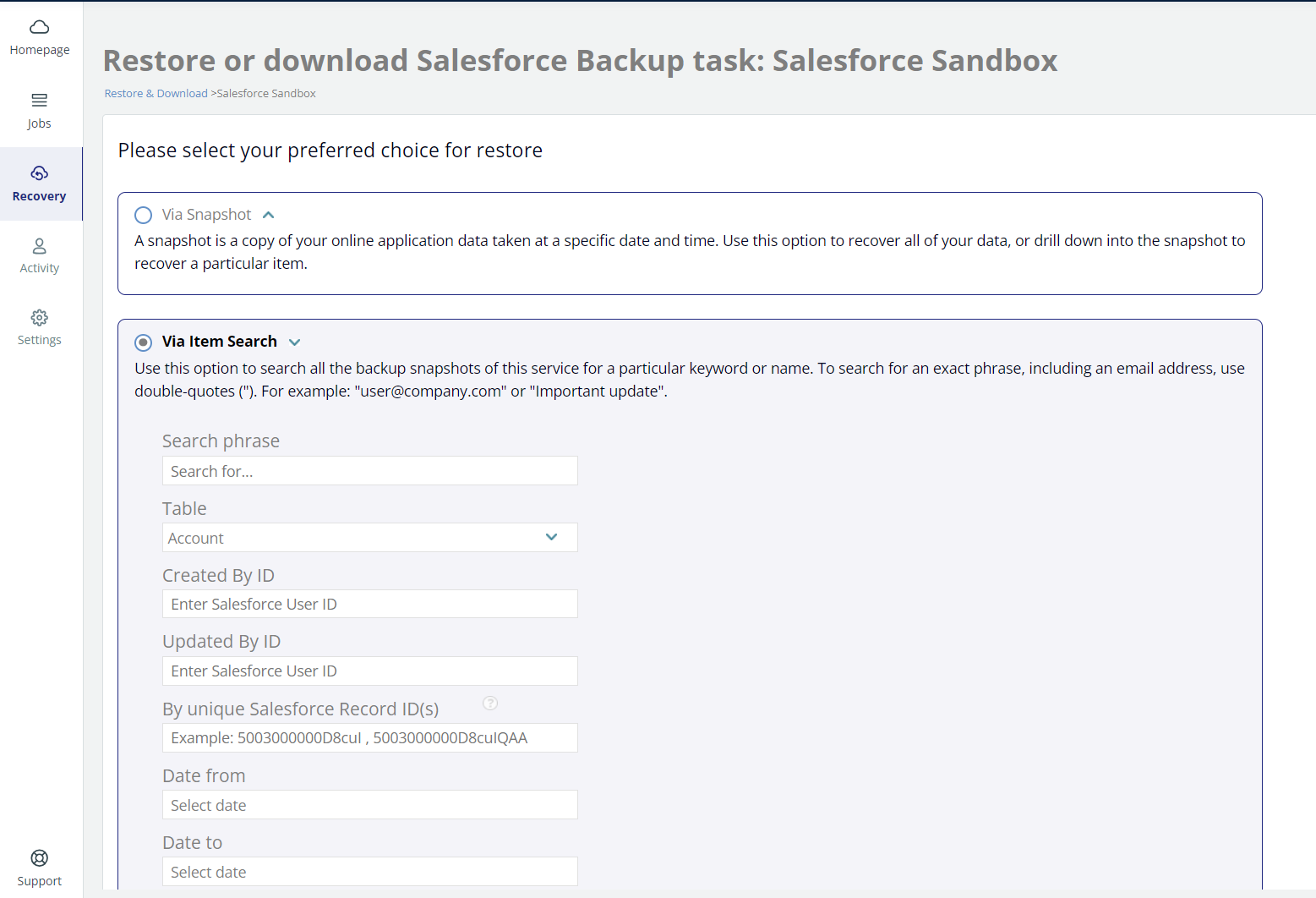Click the Salesforce Sandbox breadcrumb
Screen dimensions: 1316x898
pyautogui.click(x=265, y=93)
